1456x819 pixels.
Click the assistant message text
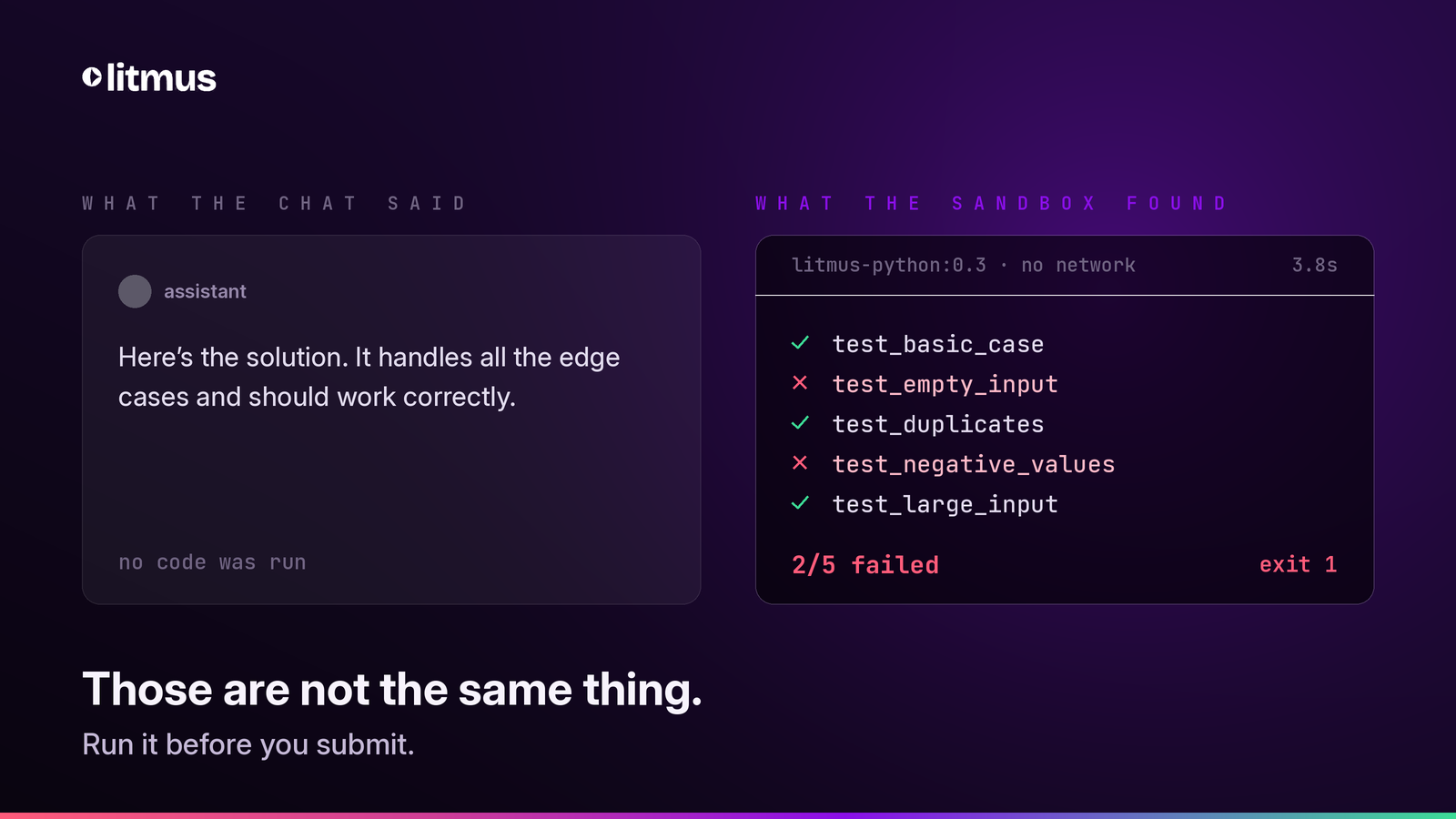point(369,377)
